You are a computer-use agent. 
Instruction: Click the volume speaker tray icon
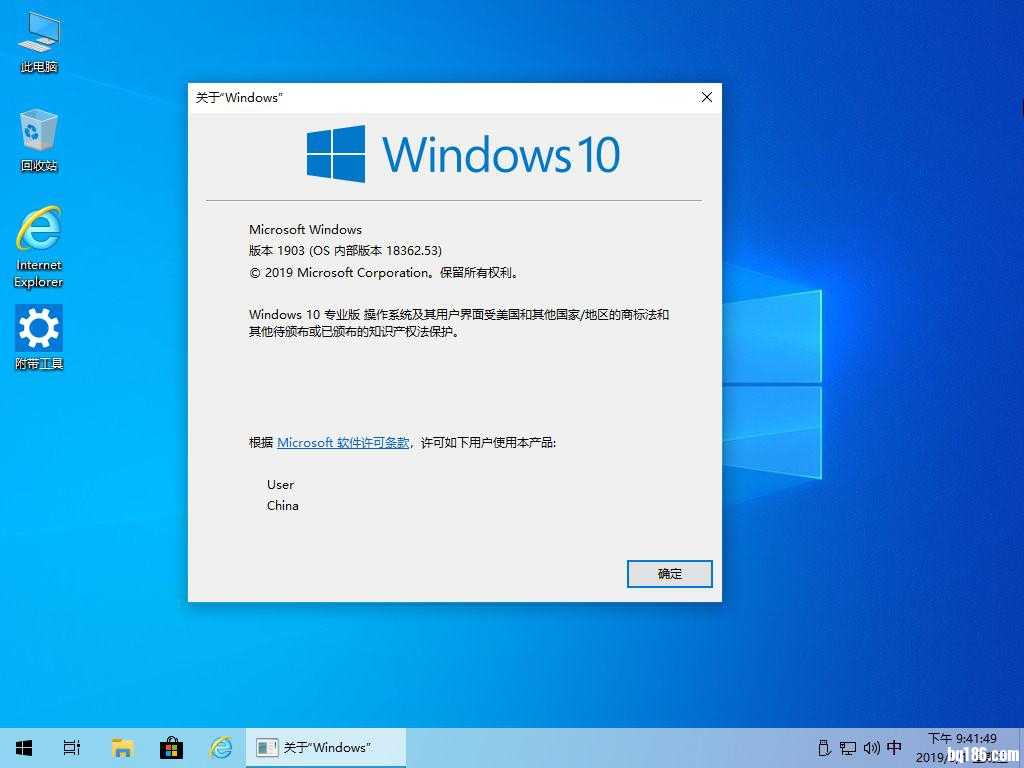coord(871,747)
